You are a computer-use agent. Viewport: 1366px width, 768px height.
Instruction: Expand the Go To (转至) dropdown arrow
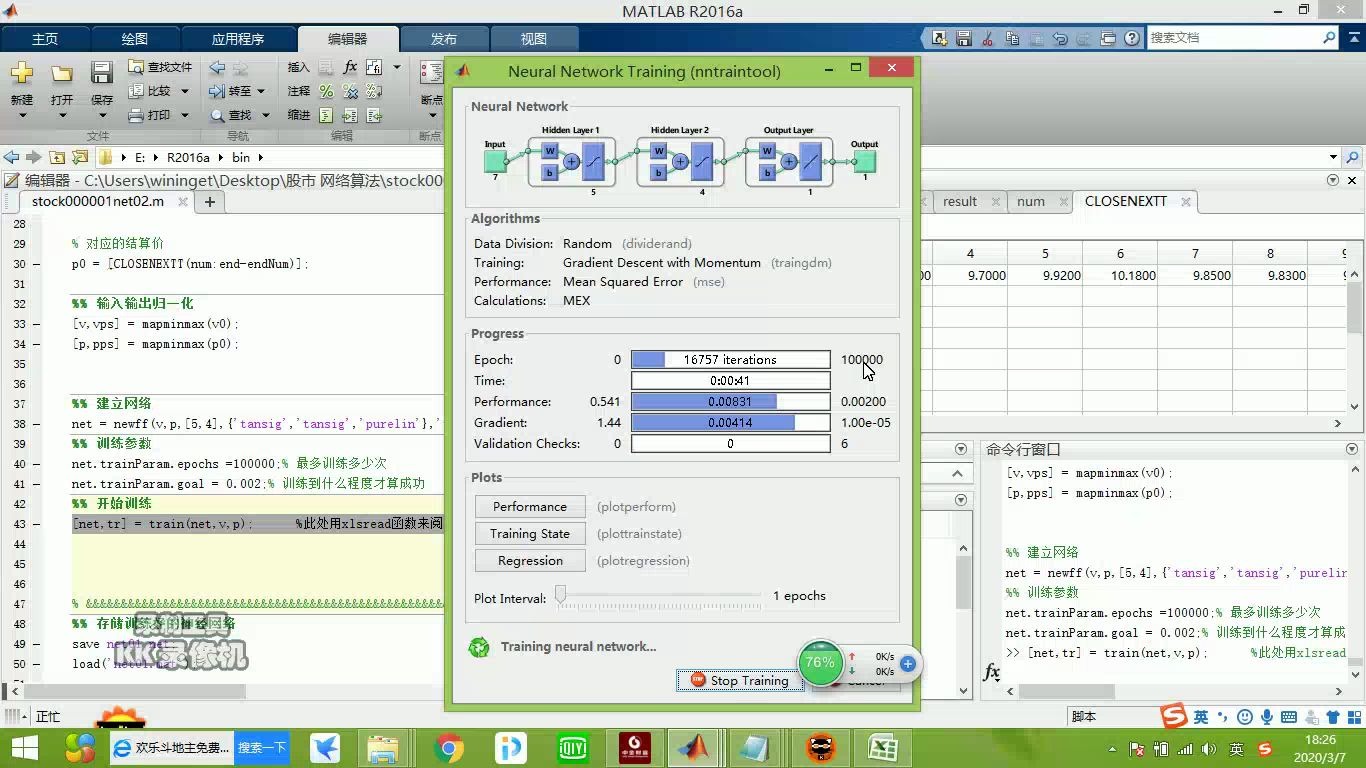261,91
